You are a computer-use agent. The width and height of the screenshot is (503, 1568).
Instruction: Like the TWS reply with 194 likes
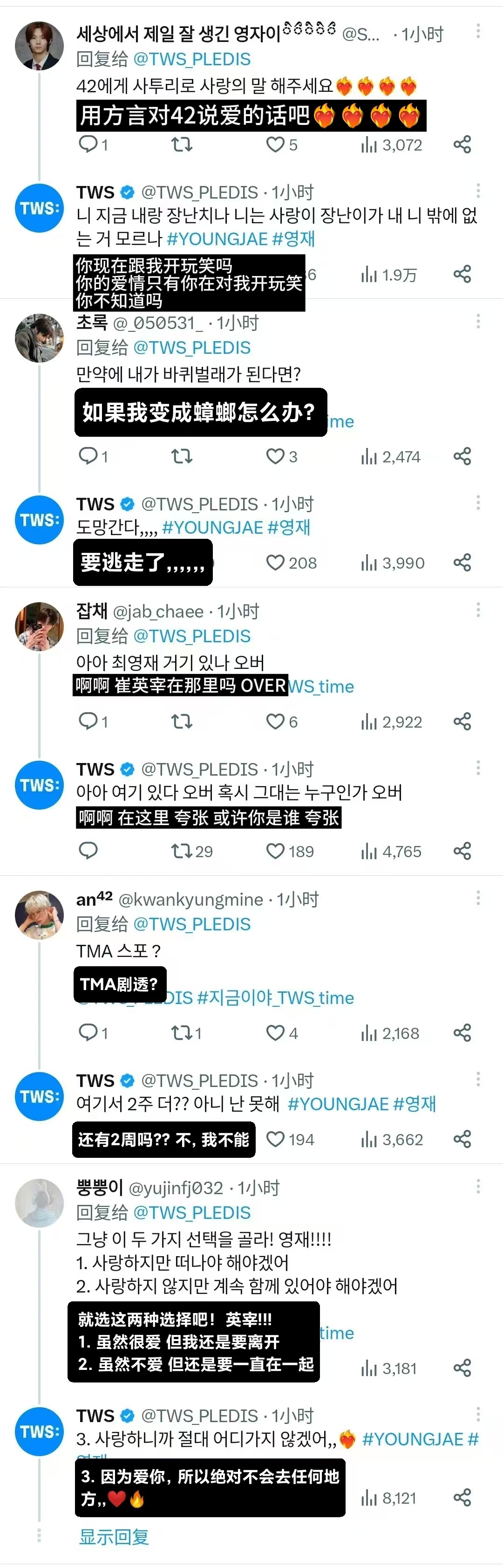pyautogui.click(x=290, y=1139)
